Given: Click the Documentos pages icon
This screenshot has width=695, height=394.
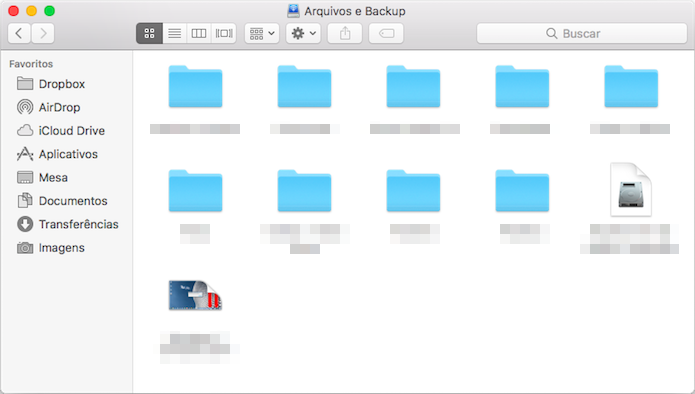Looking at the screenshot, I should pyautogui.click(x=25, y=200).
